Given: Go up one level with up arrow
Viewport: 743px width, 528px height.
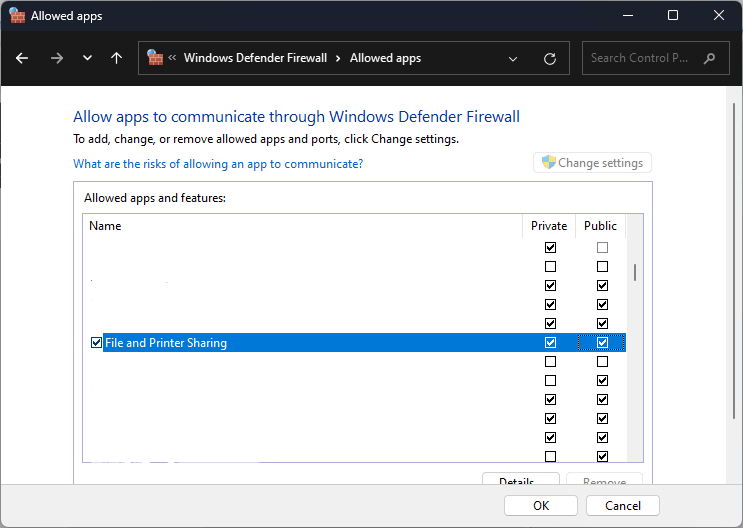Looking at the screenshot, I should [117, 58].
